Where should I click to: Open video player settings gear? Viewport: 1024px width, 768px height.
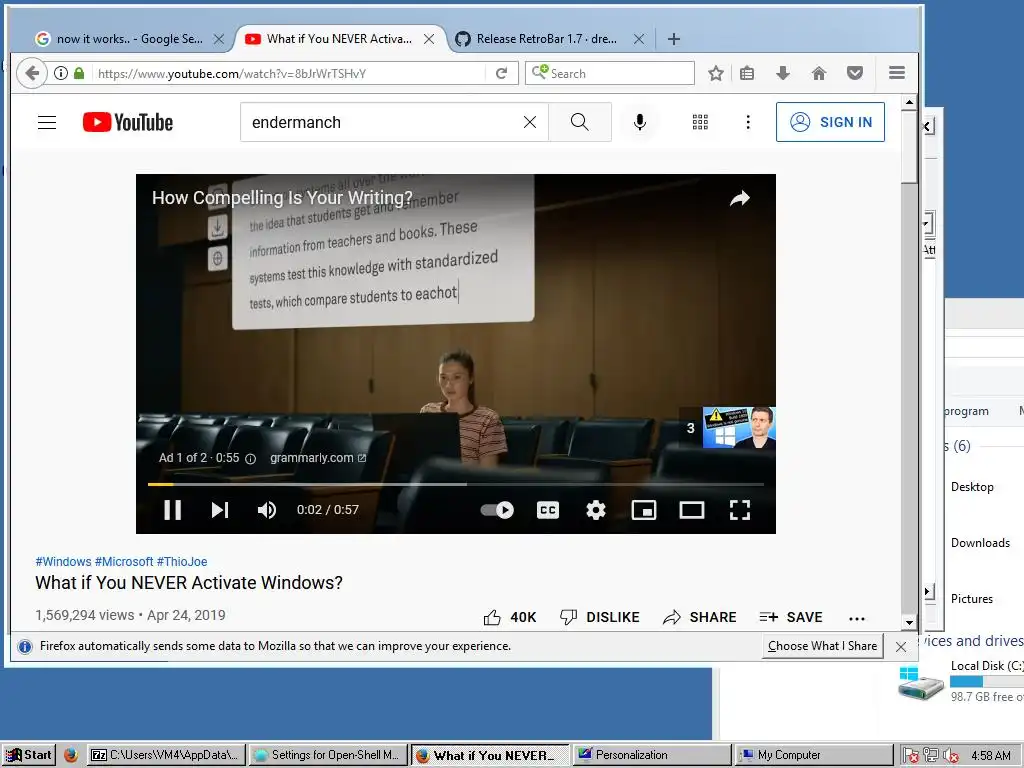click(596, 509)
